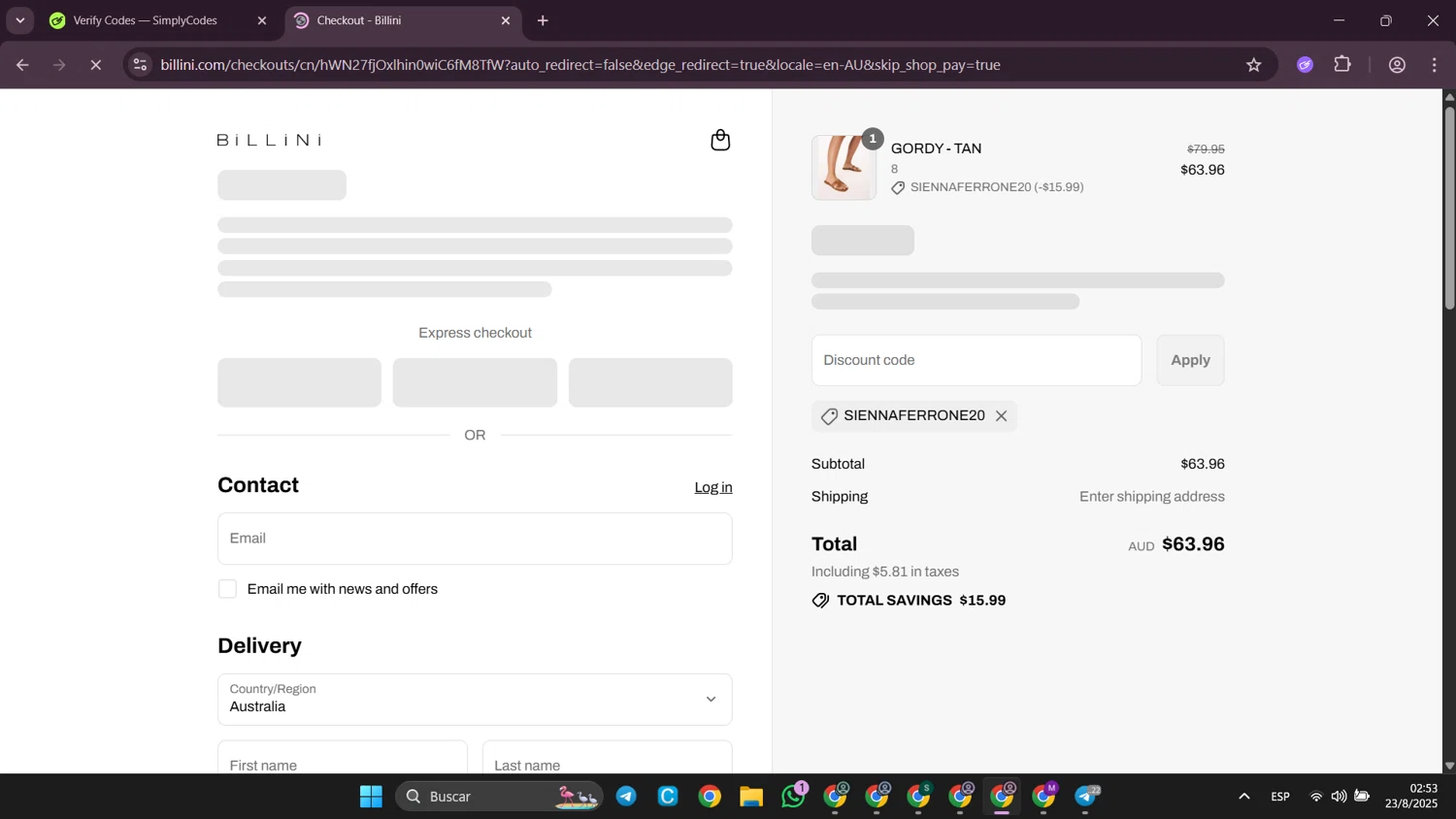Open the shopping bag cart icon

pyautogui.click(x=720, y=140)
